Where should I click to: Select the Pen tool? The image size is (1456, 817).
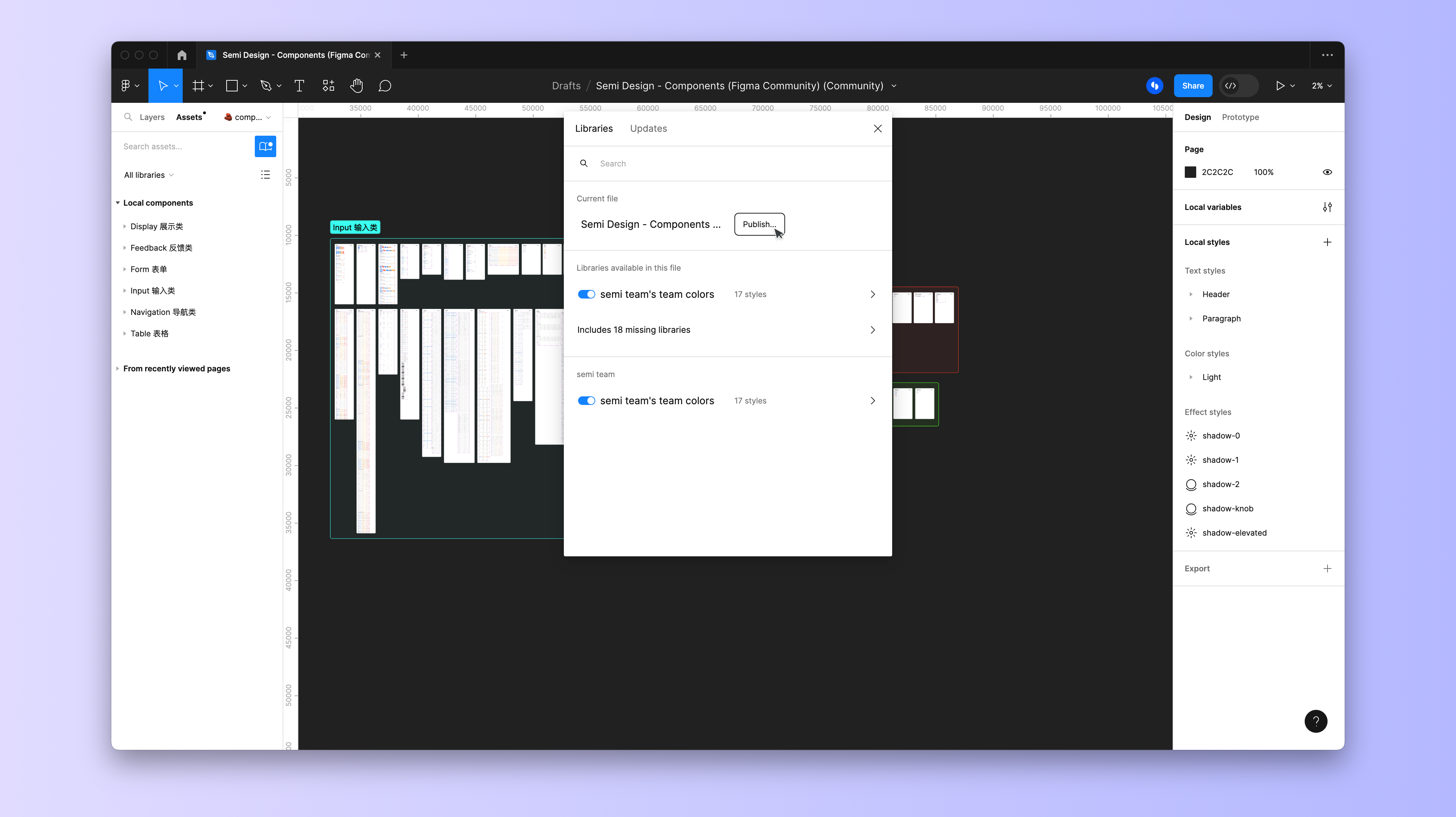pos(266,85)
